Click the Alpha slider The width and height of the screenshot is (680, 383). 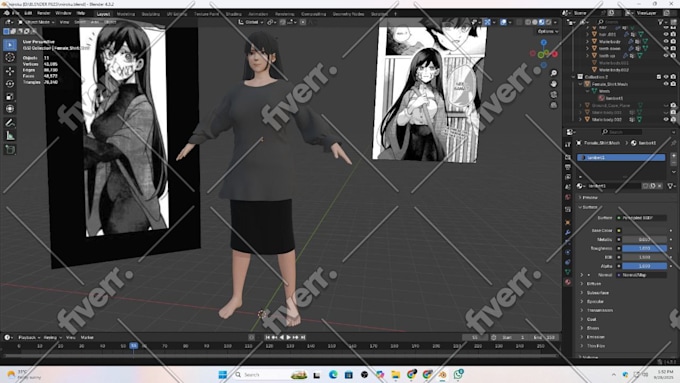645,266
